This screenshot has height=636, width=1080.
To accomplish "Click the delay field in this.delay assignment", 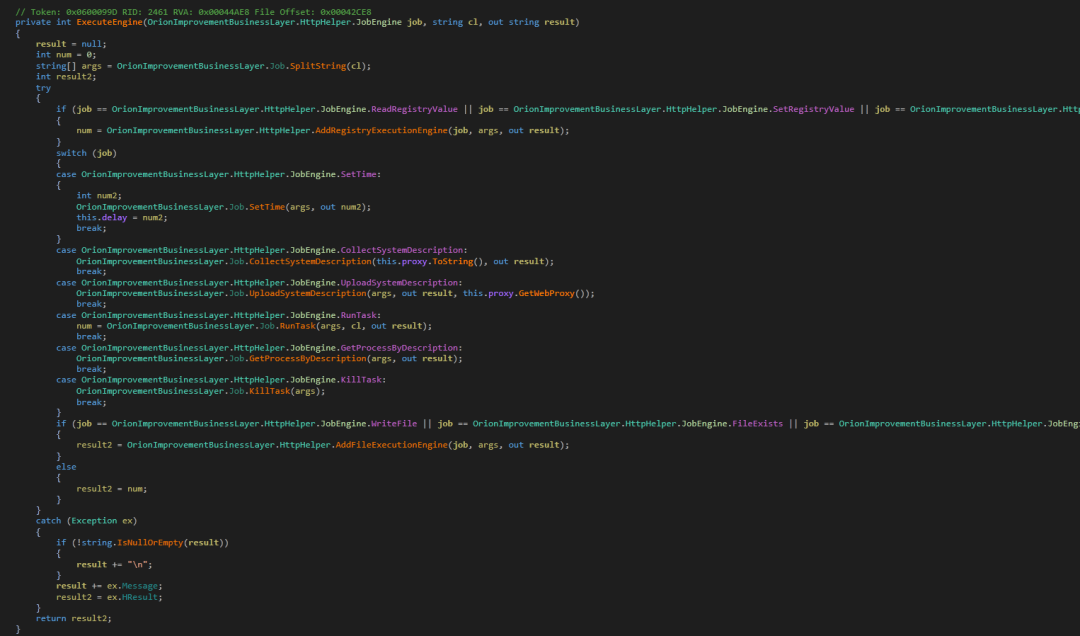I will pos(114,218).
